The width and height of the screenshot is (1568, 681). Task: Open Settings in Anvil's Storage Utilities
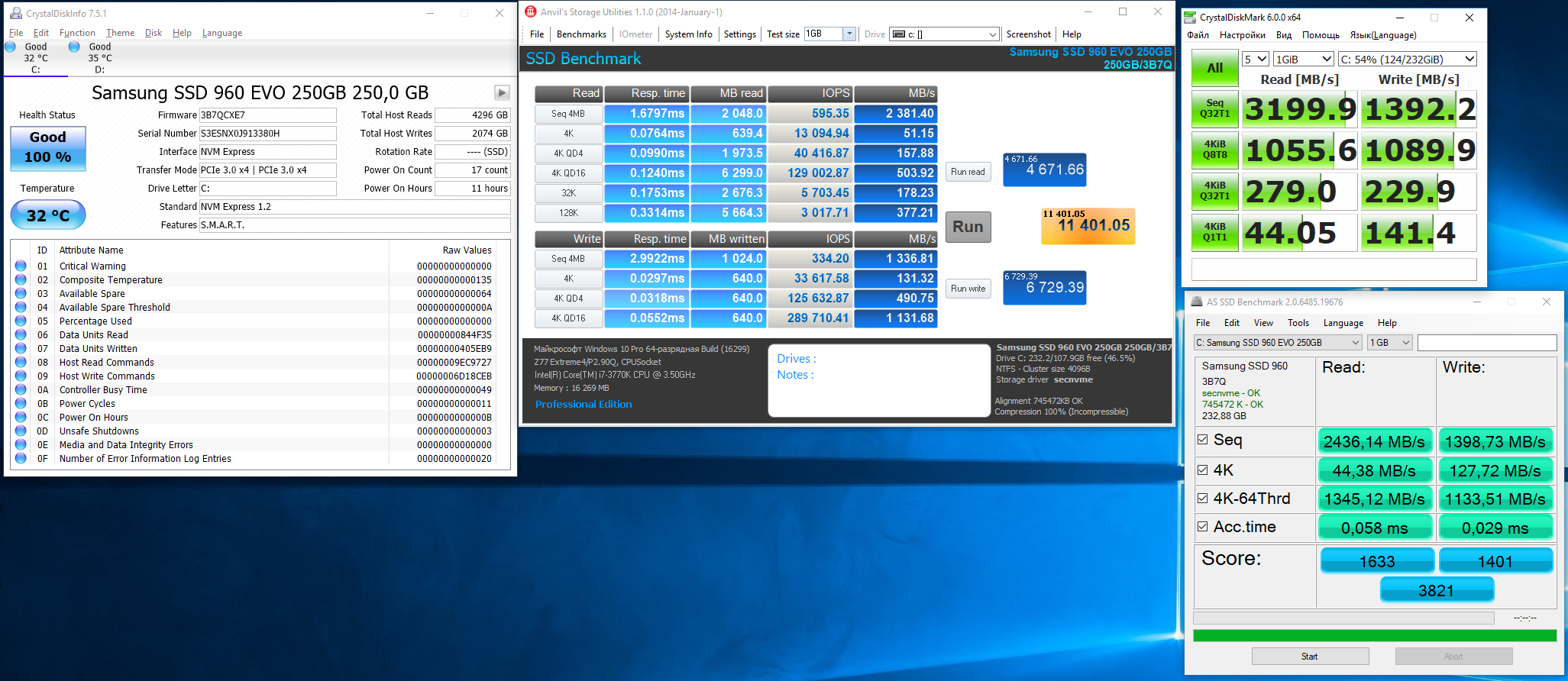(739, 34)
